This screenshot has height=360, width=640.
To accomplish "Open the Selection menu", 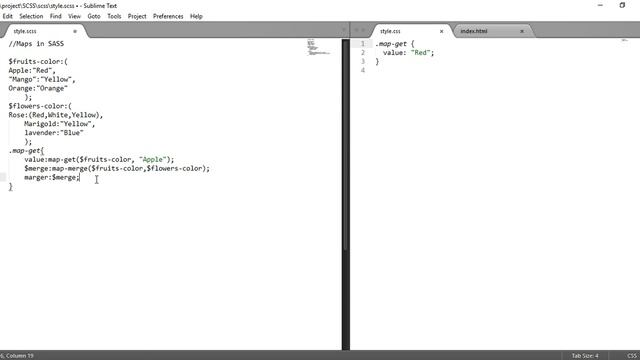I will coord(31,16).
